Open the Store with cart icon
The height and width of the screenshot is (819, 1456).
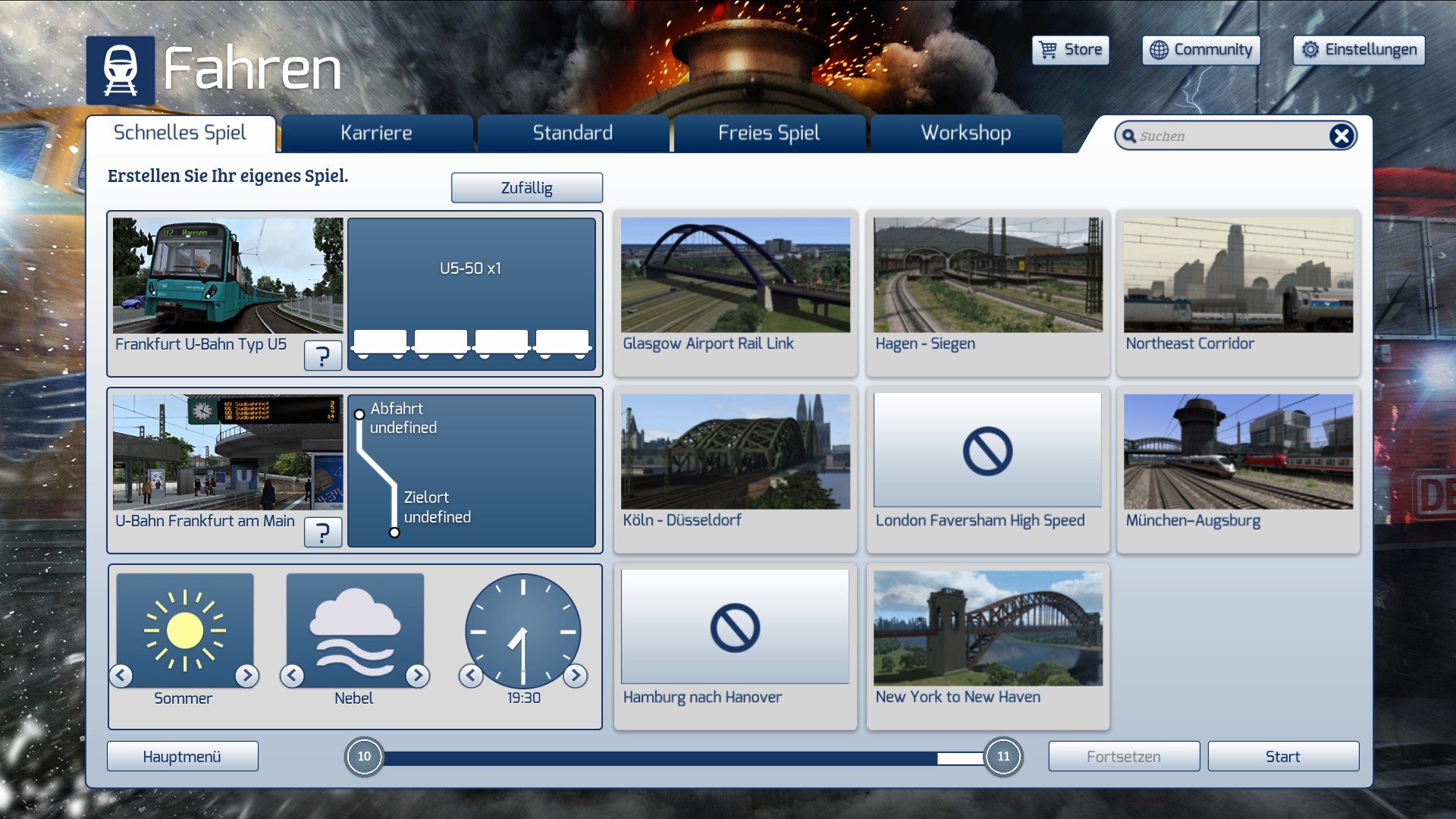1070,50
